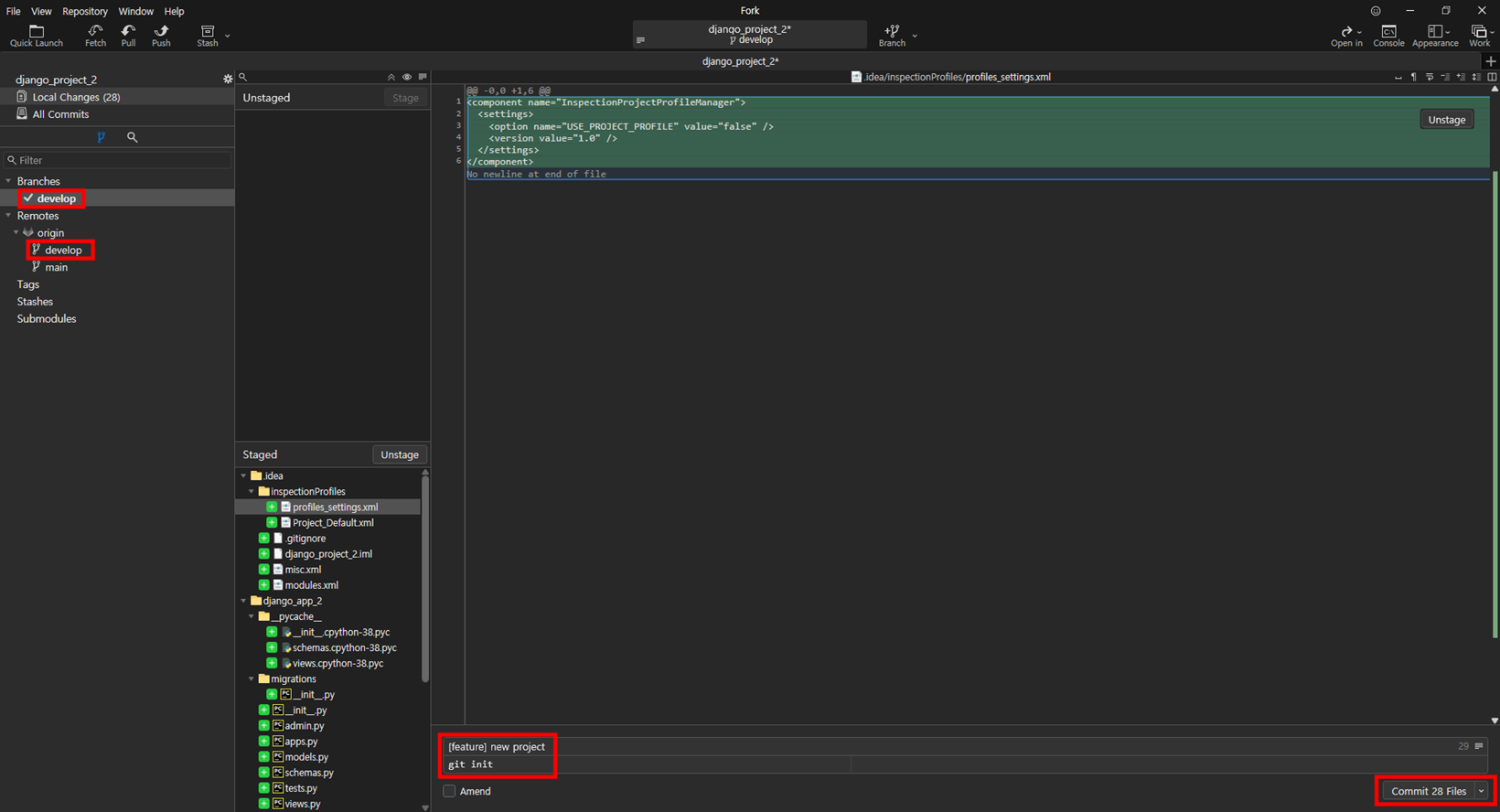Fetch from remote via toolbar
The width and height of the screenshot is (1500, 812).
[x=95, y=36]
